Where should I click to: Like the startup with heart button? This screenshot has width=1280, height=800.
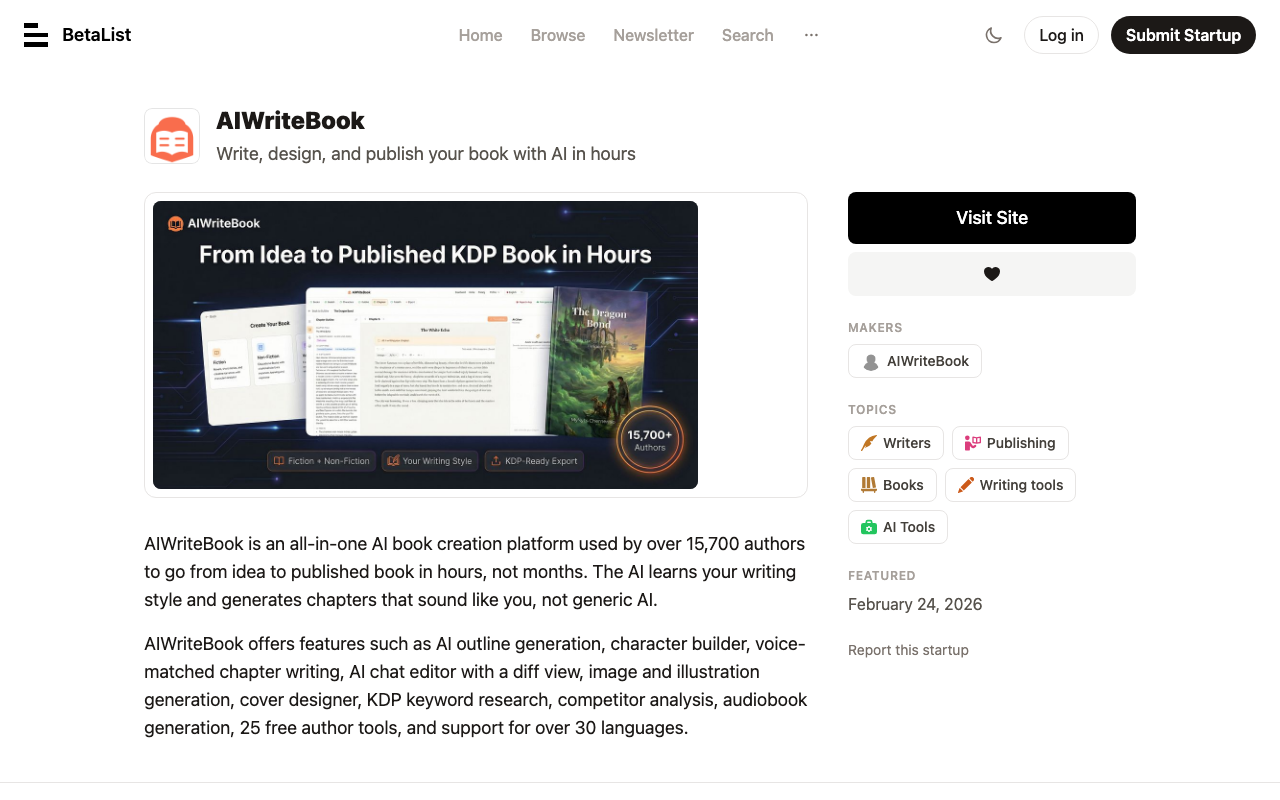[x=992, y=274]
